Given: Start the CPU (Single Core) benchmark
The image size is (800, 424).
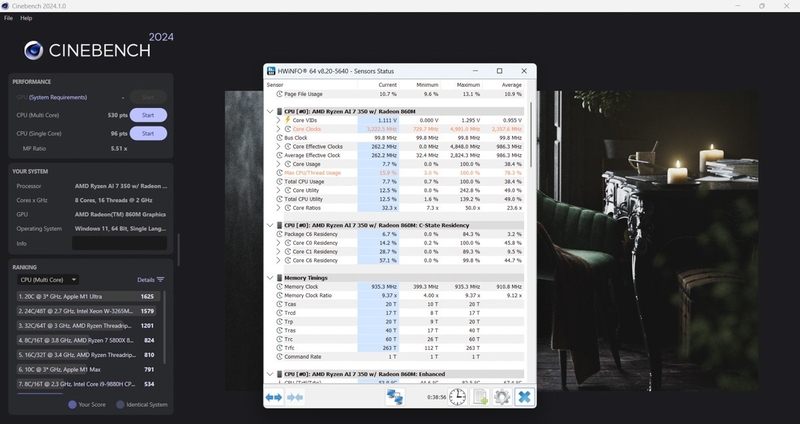Looking at the screenshot, I should point(148,133).
